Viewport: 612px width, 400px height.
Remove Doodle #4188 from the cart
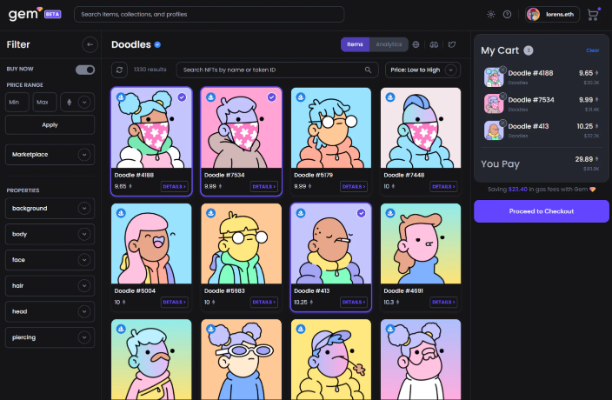[x=503, y=70]
